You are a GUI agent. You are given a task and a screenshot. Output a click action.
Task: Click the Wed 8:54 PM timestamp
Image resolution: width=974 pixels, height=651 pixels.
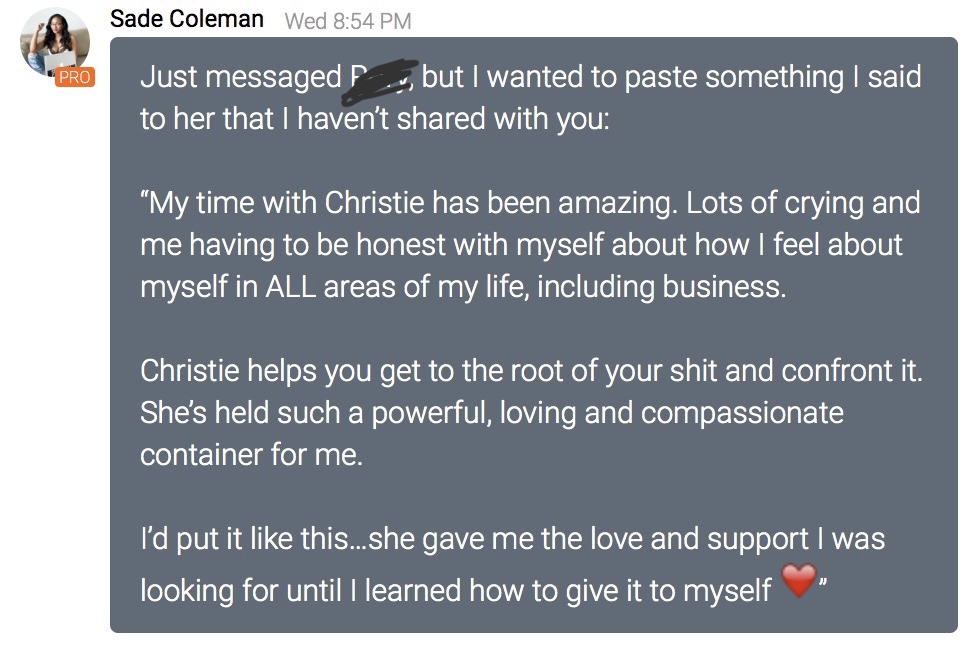(x=348, y=21)
